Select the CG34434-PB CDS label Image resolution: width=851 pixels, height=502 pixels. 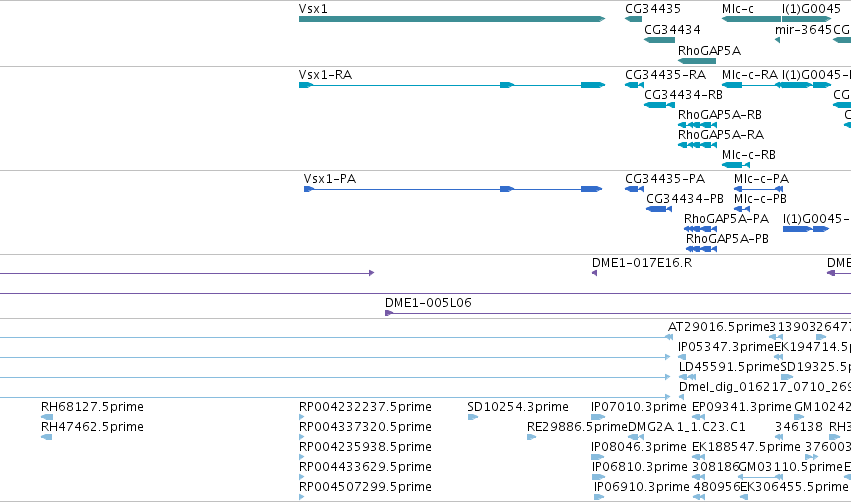pos(685,199)
